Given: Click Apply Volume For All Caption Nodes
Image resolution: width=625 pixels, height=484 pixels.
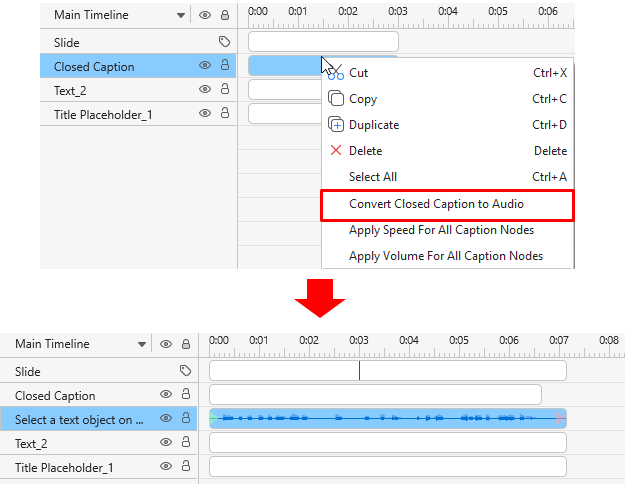Looking at the screenshot, I should [445, 256].
